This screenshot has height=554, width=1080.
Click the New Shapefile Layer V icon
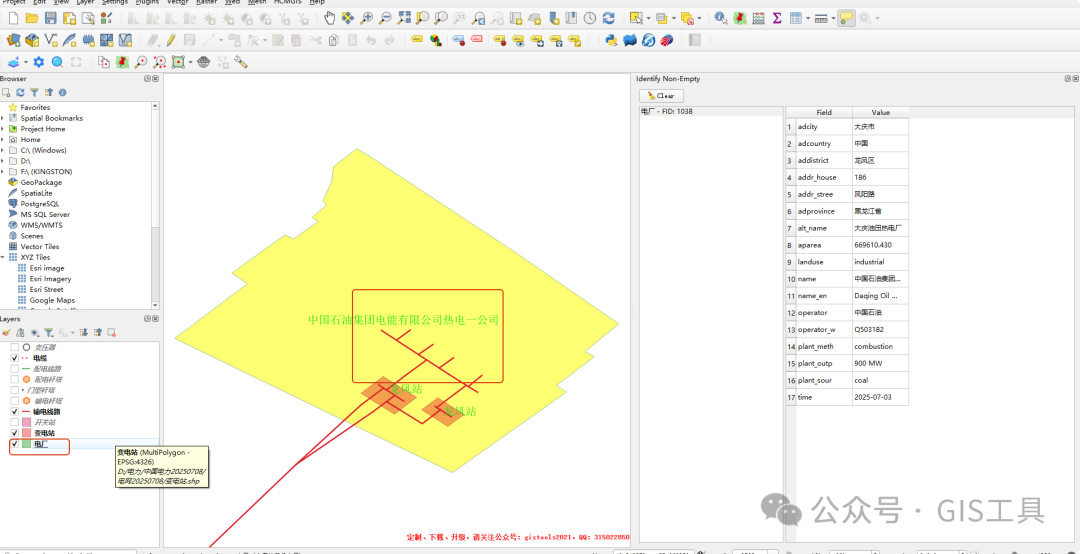pos(50,41)
